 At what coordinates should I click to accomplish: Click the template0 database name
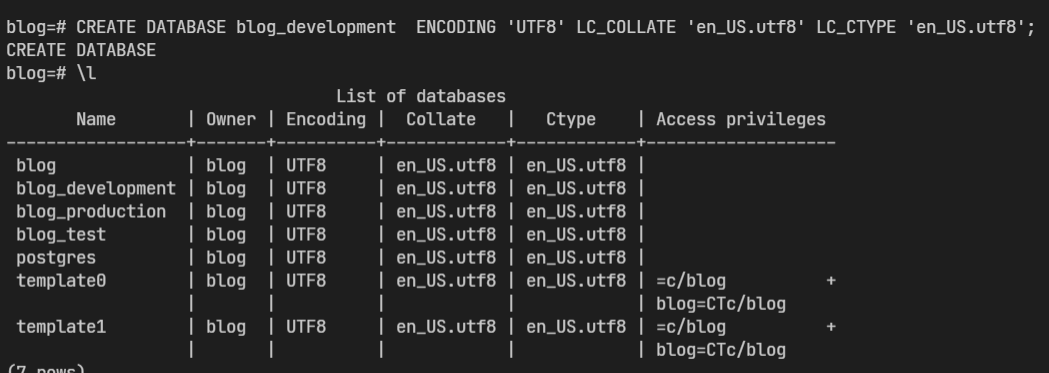[61, 281]
